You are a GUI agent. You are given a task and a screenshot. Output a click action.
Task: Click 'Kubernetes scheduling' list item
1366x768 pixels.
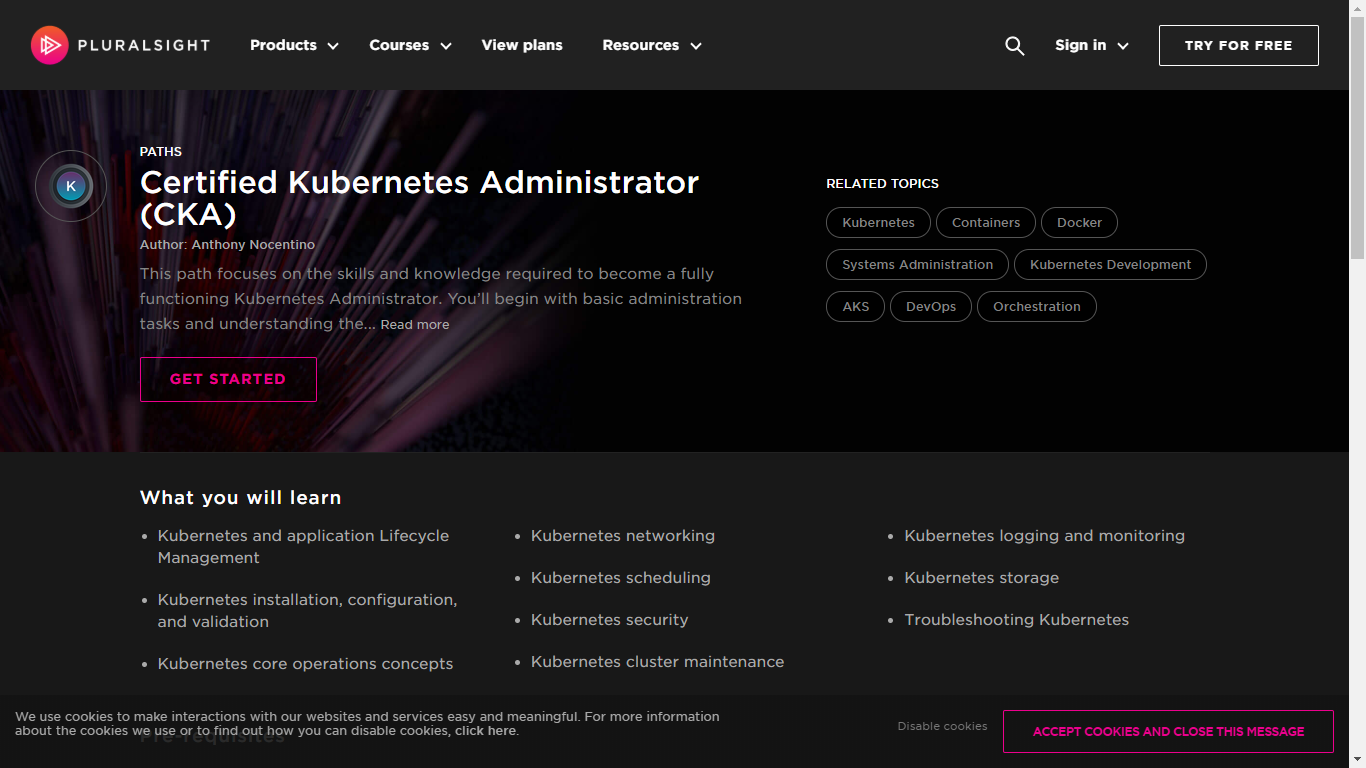(x=621, y=578)
